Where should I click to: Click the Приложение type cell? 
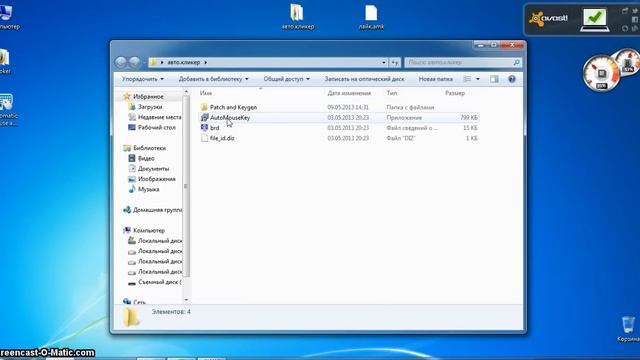click(404, 118)
